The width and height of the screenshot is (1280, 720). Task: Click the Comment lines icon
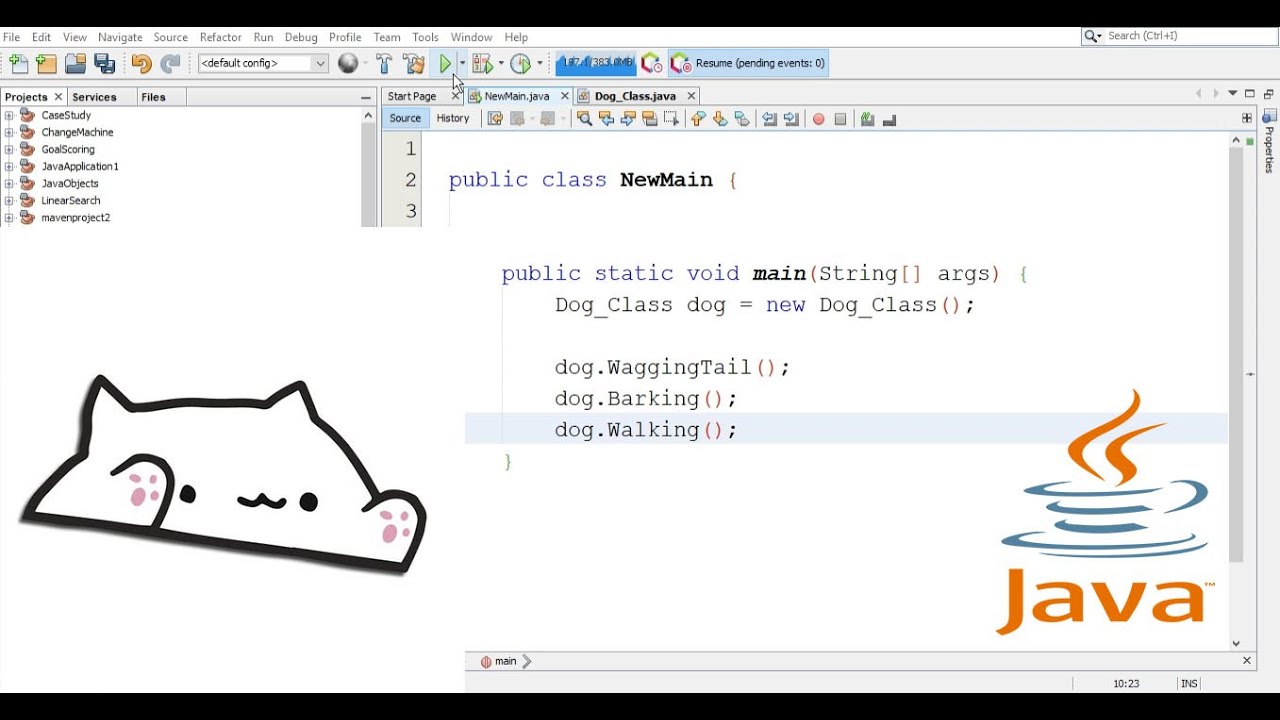[x=867, y=119]
